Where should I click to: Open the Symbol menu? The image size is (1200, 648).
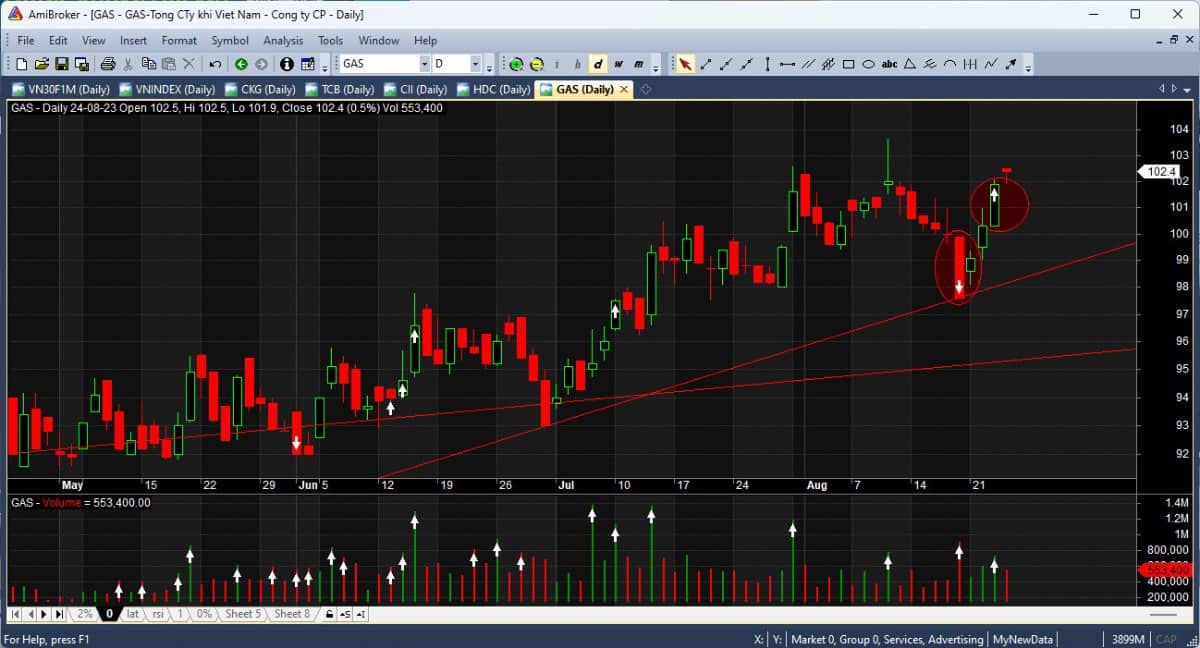pos(230,41)
